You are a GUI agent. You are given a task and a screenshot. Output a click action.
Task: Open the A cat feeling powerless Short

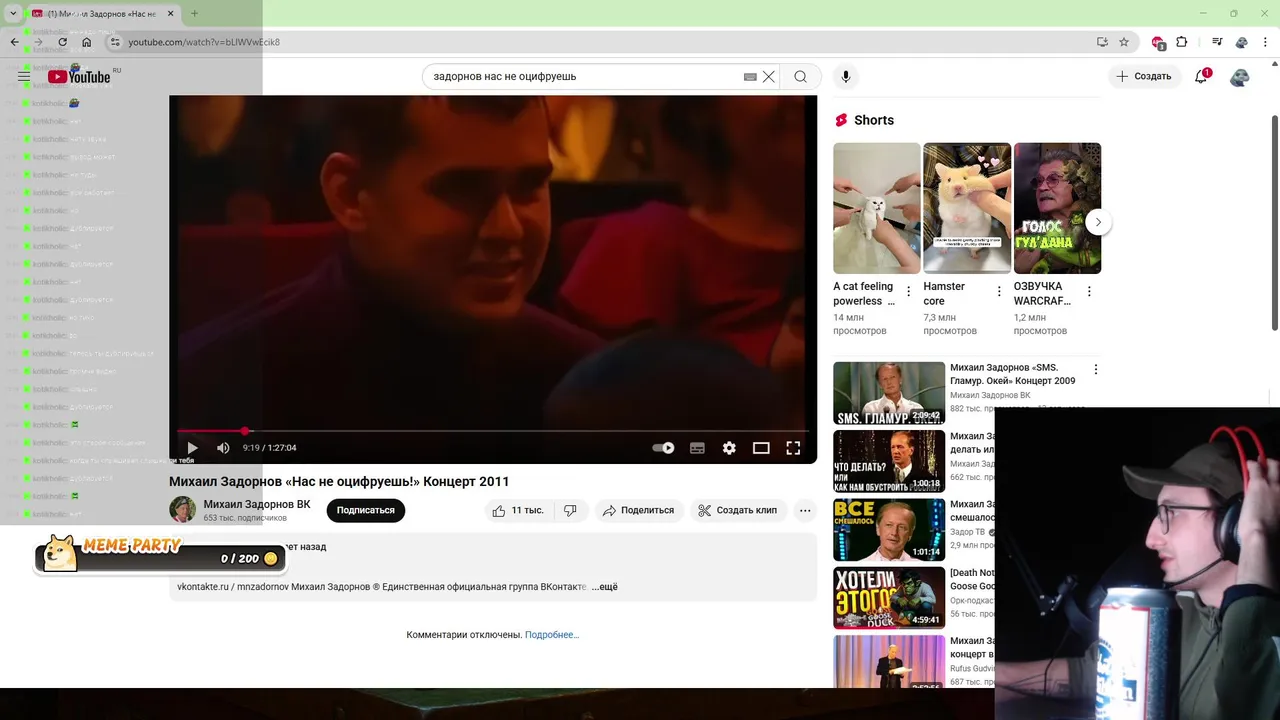click(877, 208)
